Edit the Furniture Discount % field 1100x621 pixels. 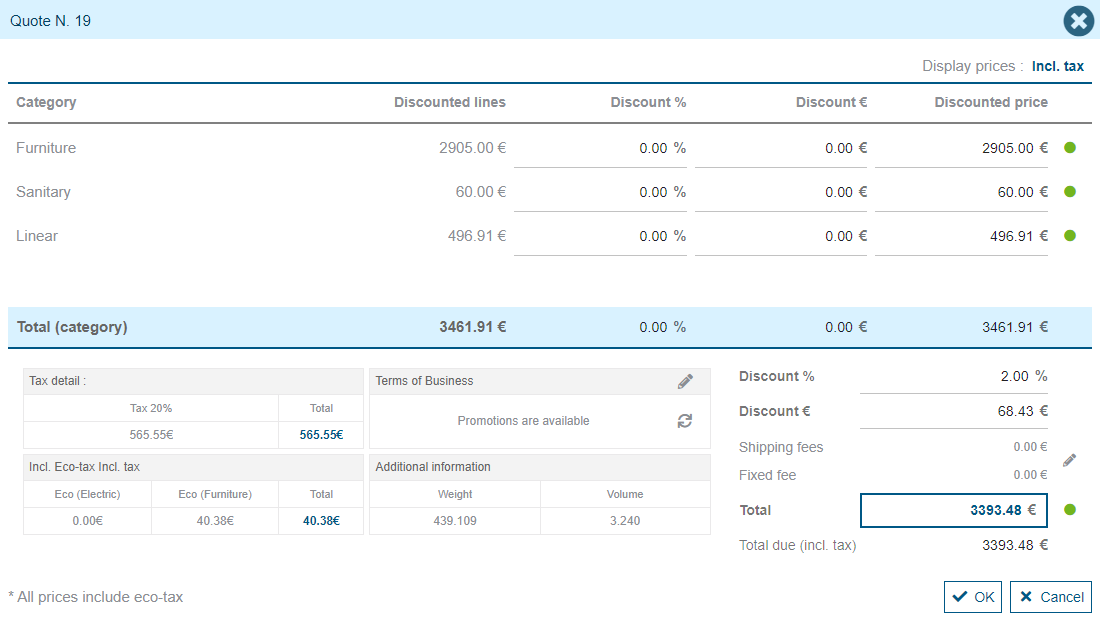click(x=600, y=148)
